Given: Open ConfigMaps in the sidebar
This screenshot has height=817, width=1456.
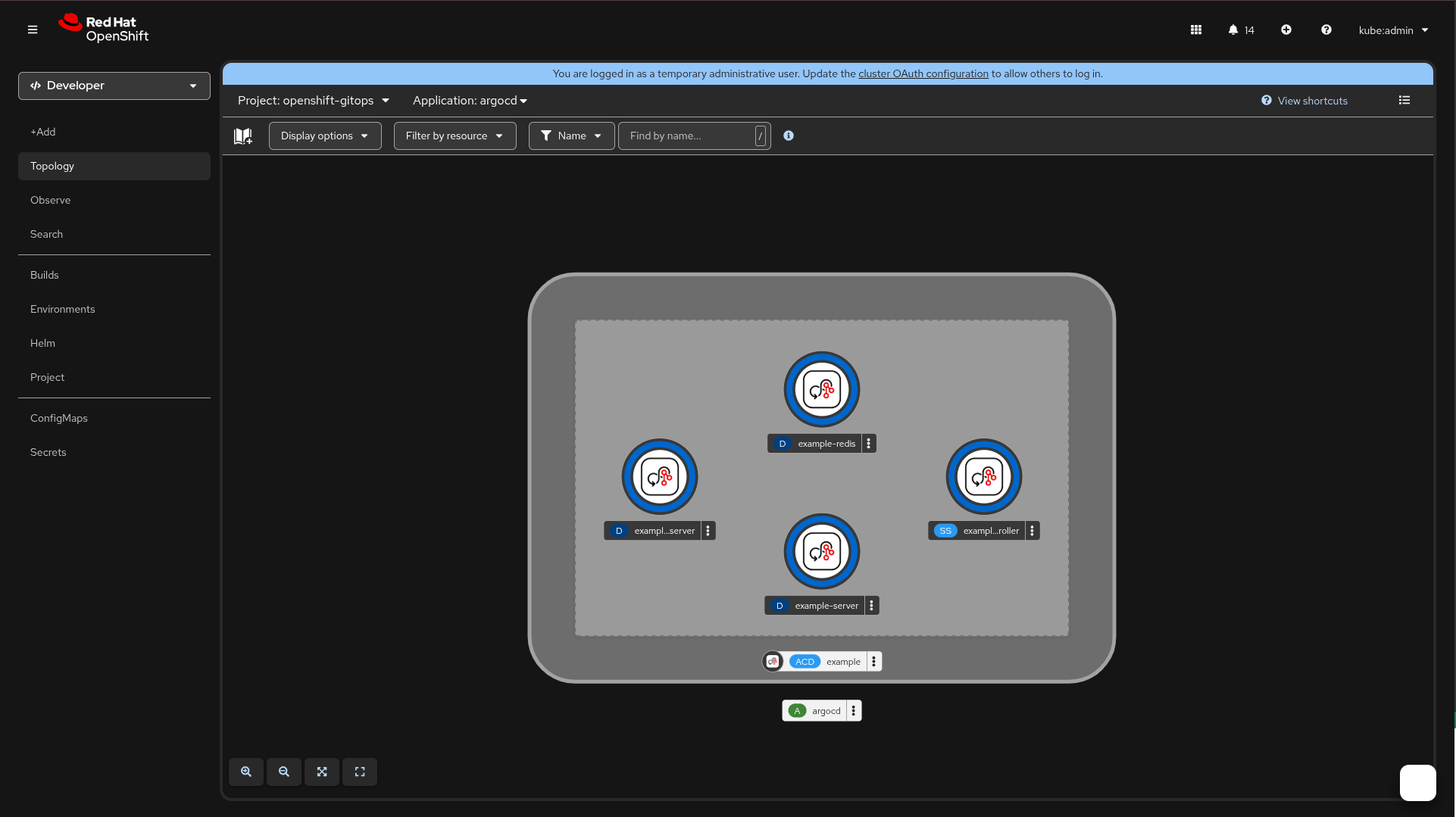Looking at the screenshot, I should pyautogui.click(x=114, y=418).
